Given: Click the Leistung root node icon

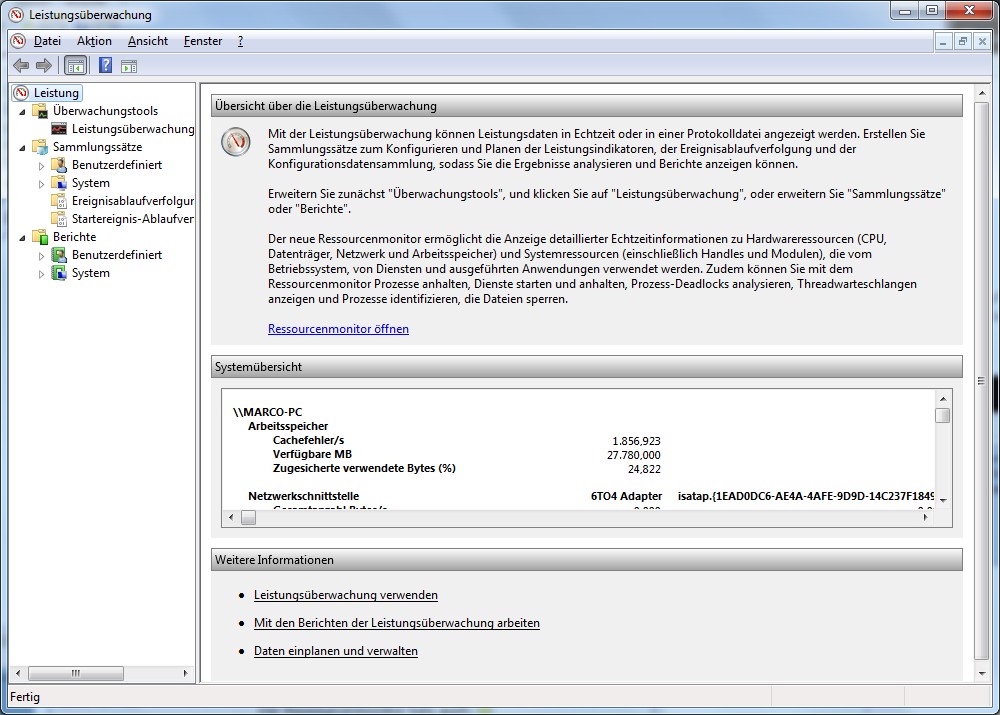Looking at the screenshot, I should click(22, 92).
